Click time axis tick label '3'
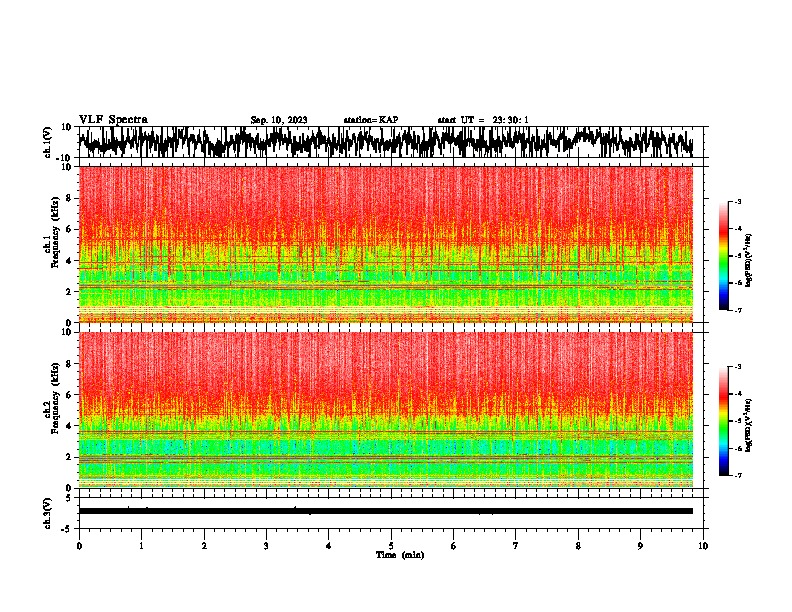Screen dimensions: 792x612 pyautogui.click(x=266, y=546)
